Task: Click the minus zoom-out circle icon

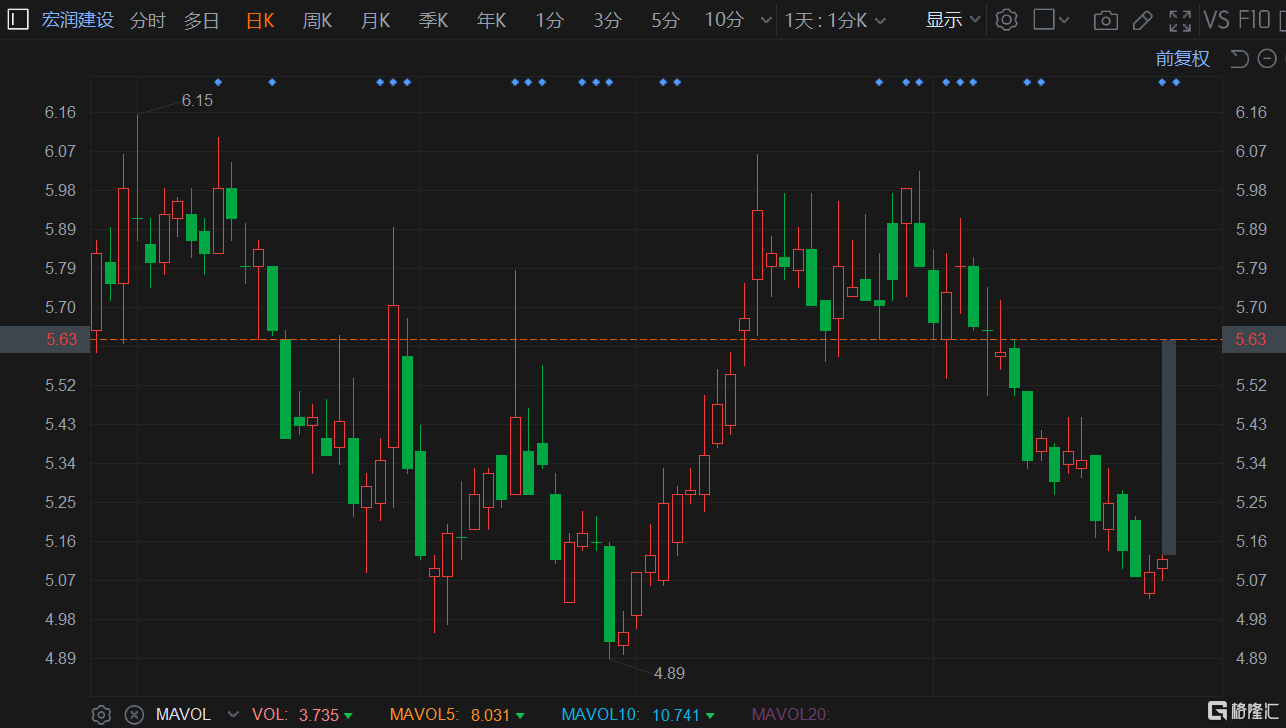Action: [1266, 59]
